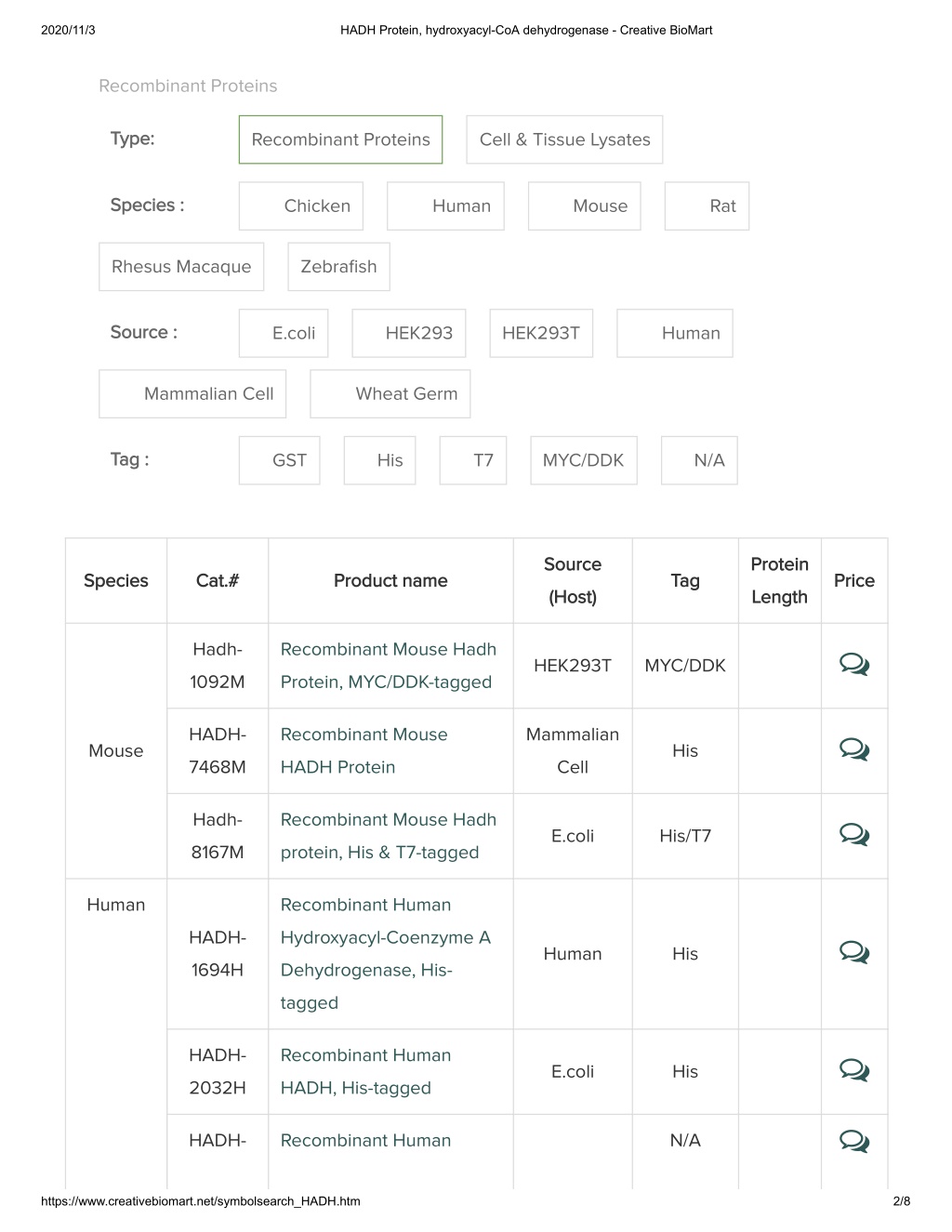Open Recombinant Human HADH, His-tagged link
Viewport: 952px width, 1232px height.
pos(365,1071)
